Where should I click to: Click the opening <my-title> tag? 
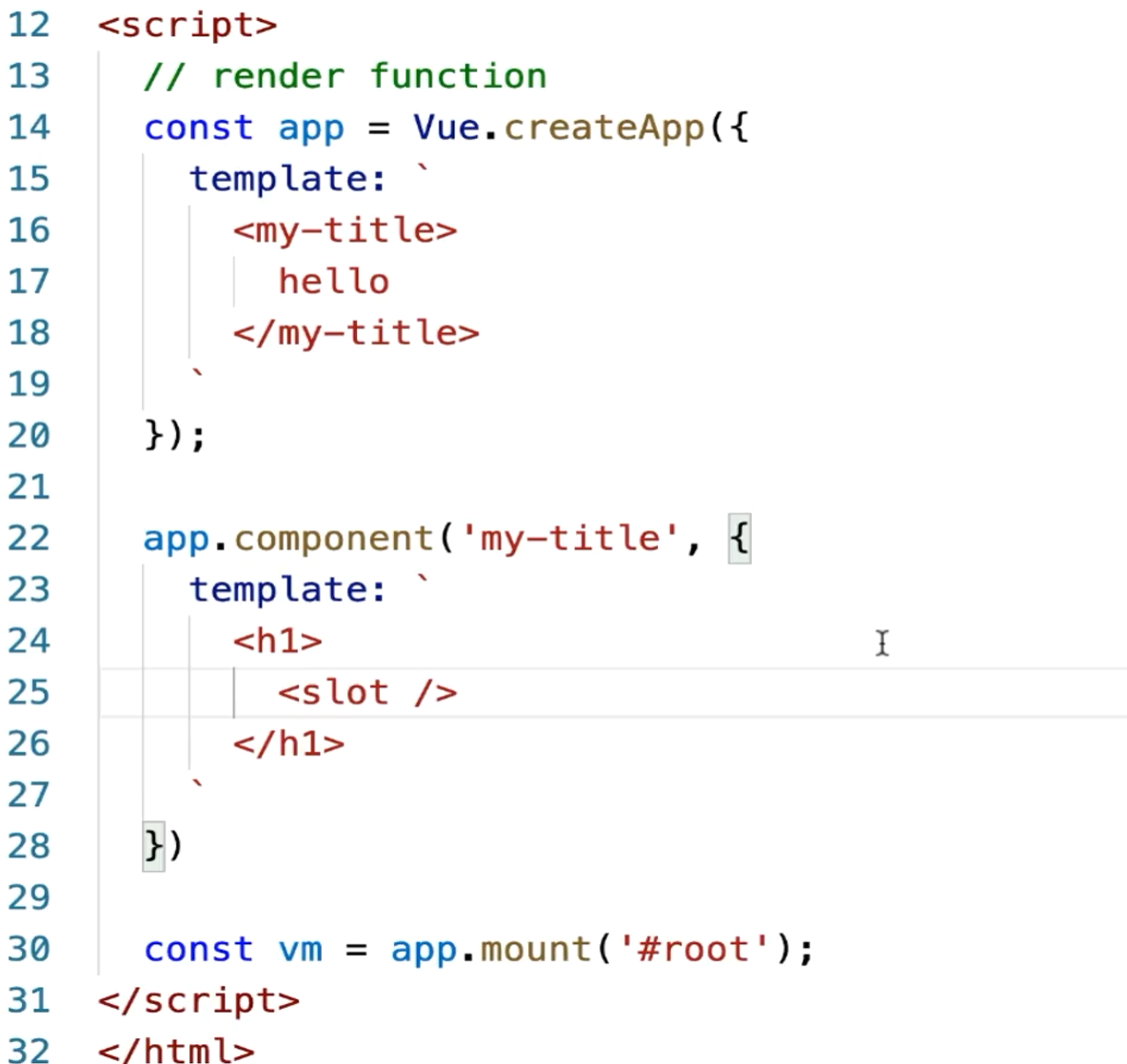tap(345, 231)
